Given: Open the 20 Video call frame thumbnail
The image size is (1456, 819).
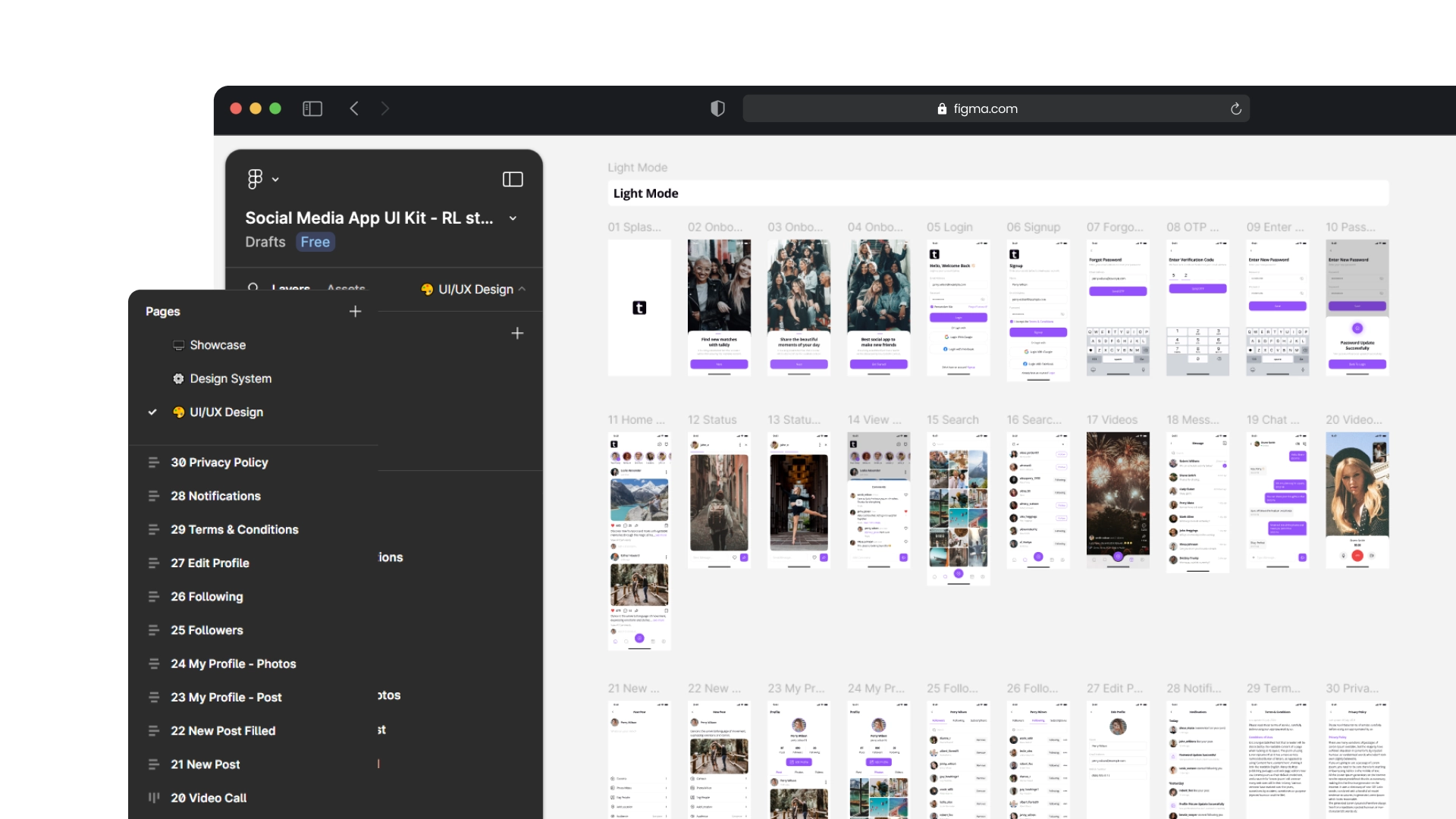Looking at the screenshot, I should 1357,500.
